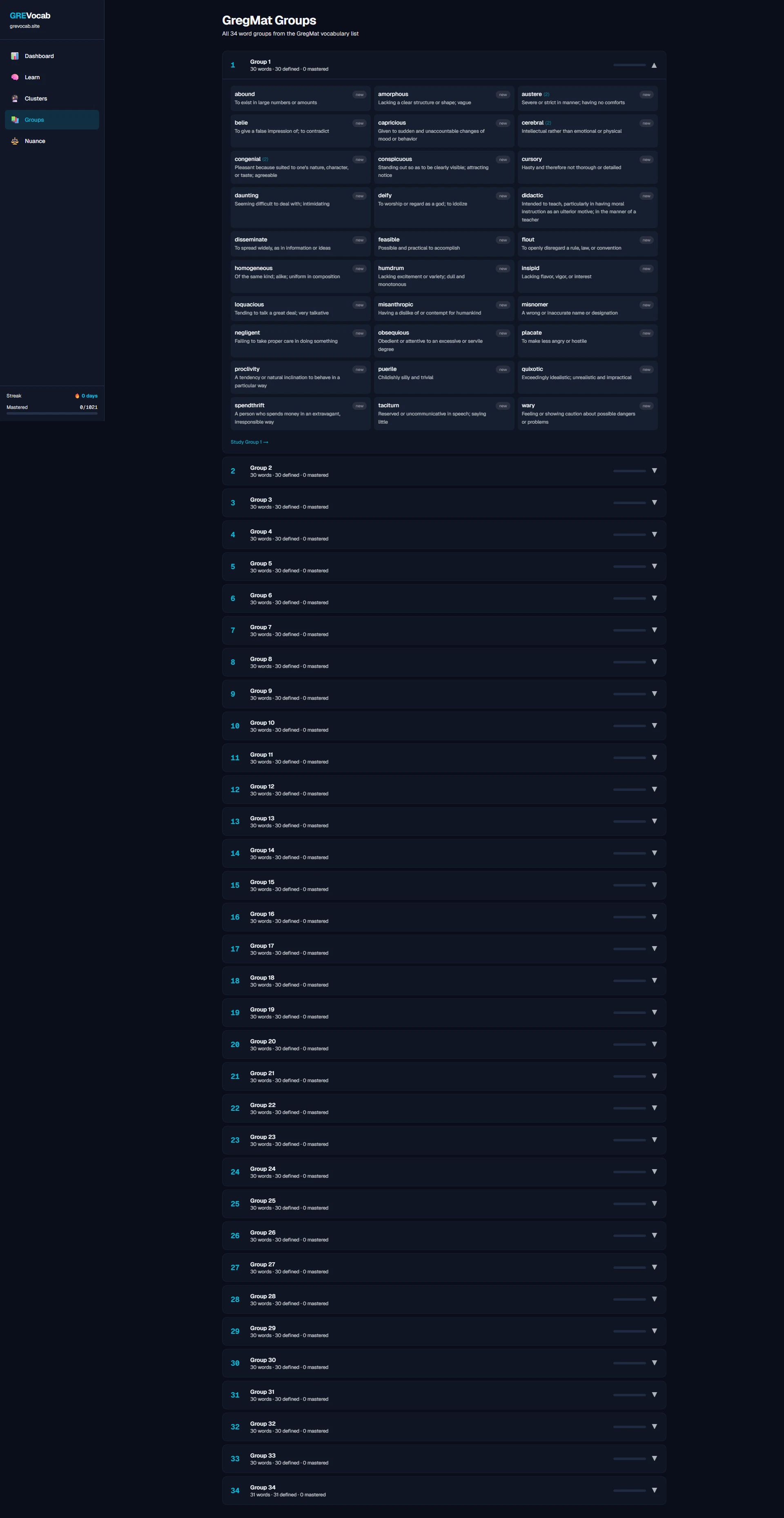The image size is (784, 1518).
Task: Collapse Group 1 with the up arrow
Action: (x=654, y=65)
